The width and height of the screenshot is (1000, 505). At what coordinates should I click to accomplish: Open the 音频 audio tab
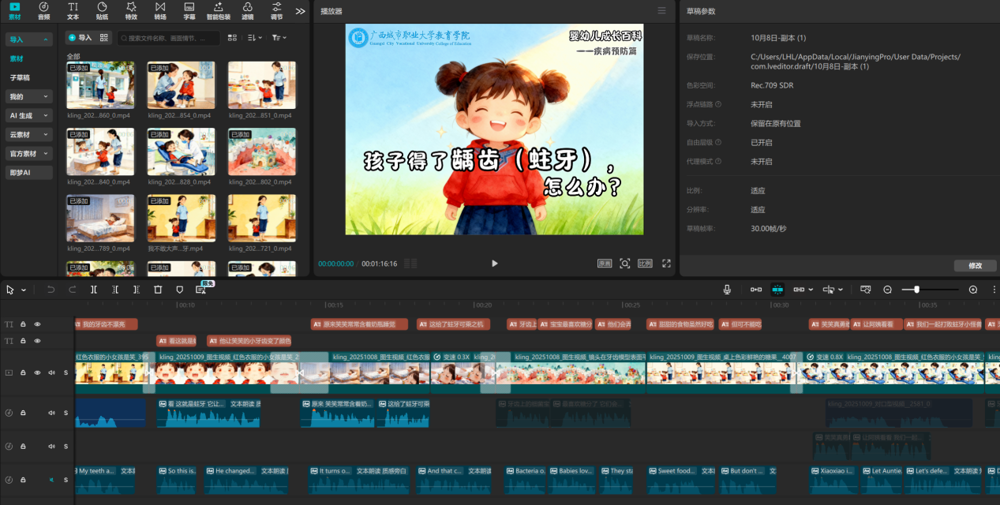point(43,11)
